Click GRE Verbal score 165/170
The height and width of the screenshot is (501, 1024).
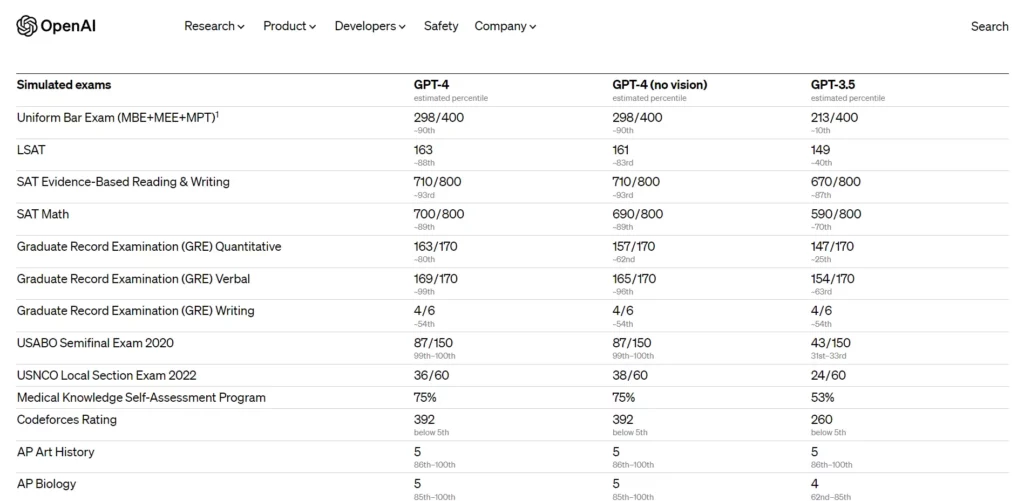point(634,279)
